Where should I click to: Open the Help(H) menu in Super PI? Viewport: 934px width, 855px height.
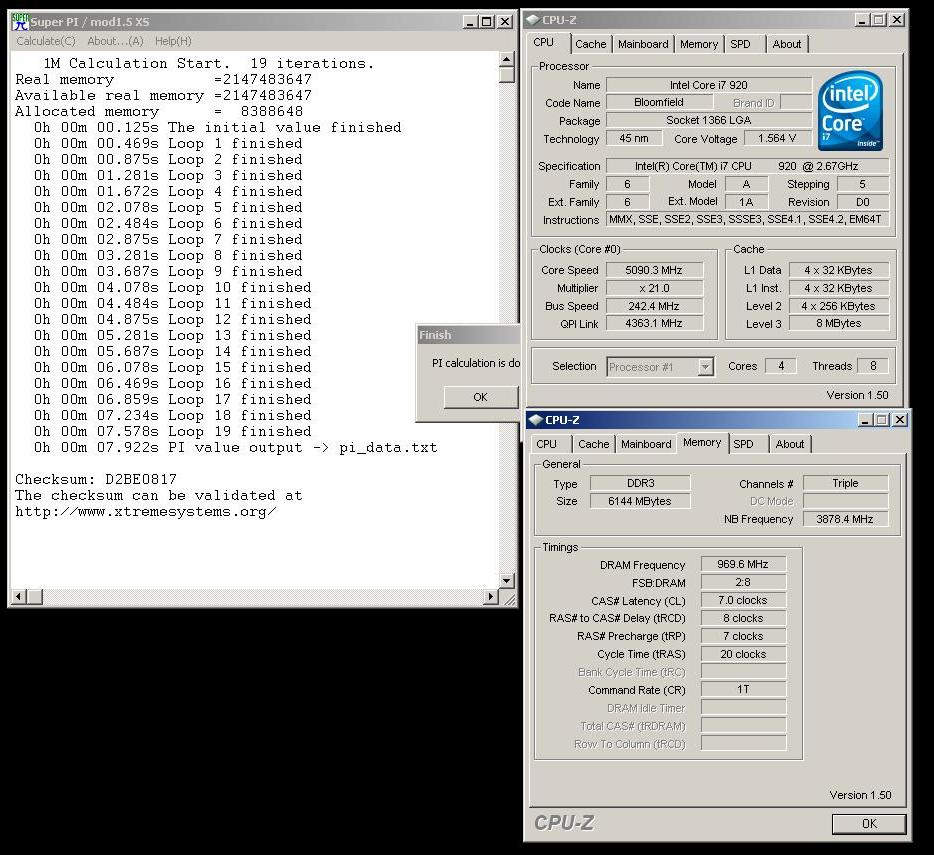173,41
